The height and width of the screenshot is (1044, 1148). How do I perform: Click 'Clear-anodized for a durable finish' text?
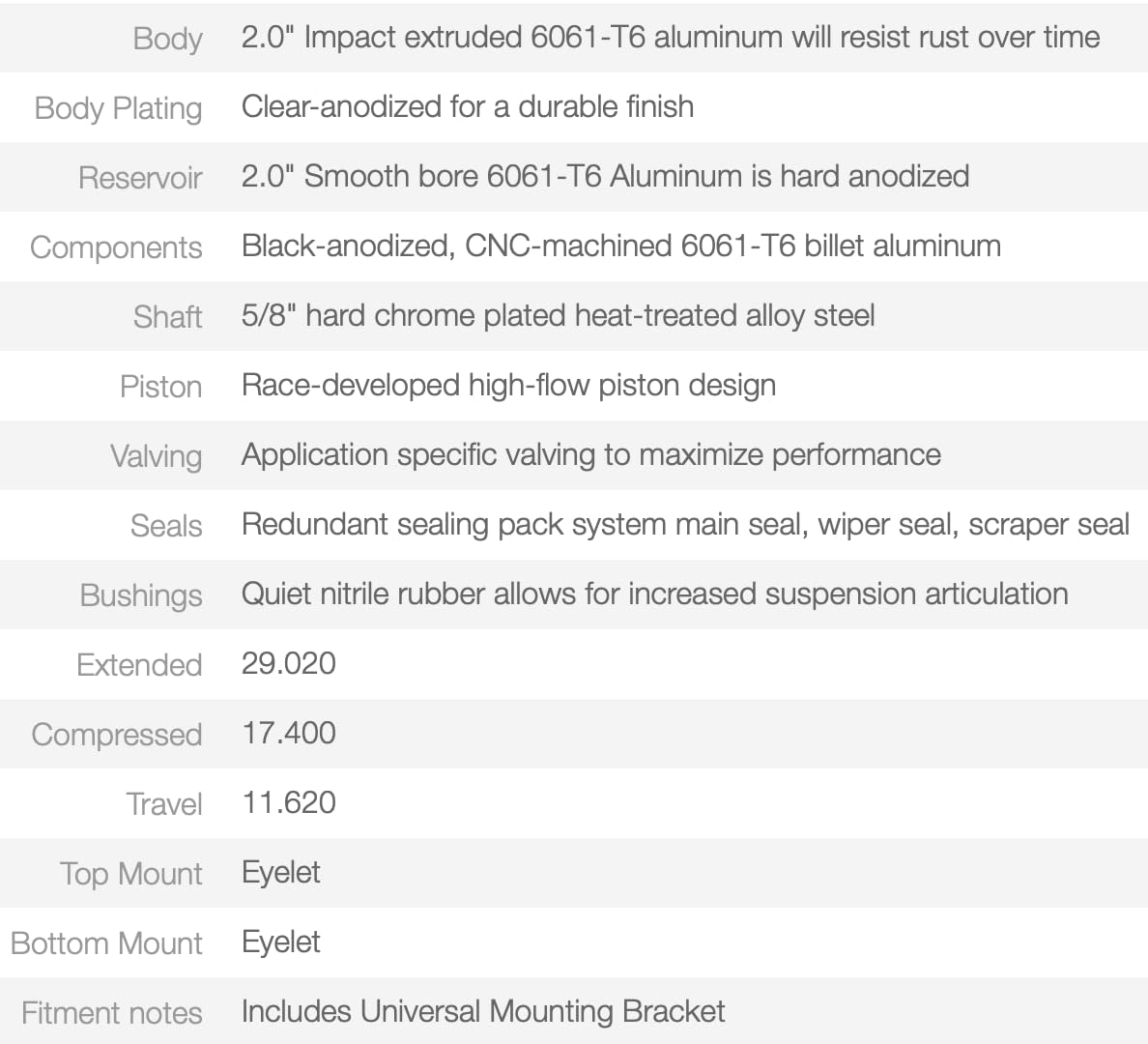click(x=468, y=107)
